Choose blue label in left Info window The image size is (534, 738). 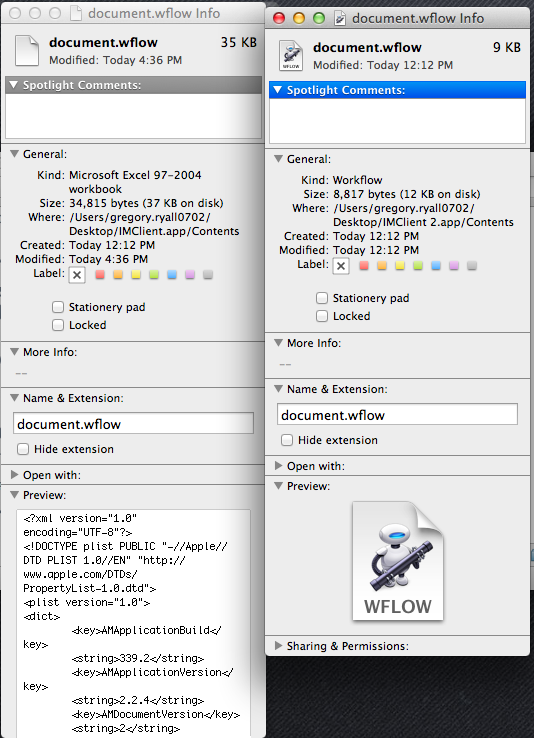coord(172,274)
